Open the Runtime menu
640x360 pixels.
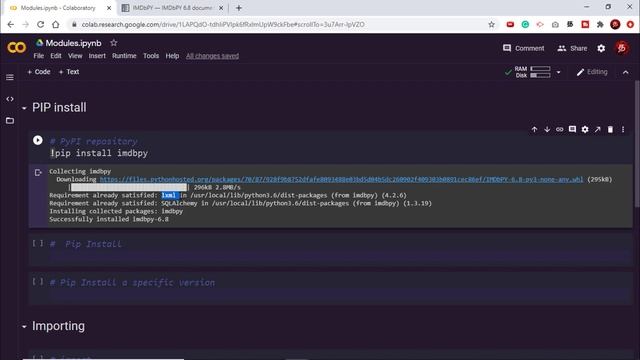pos(124,56)
